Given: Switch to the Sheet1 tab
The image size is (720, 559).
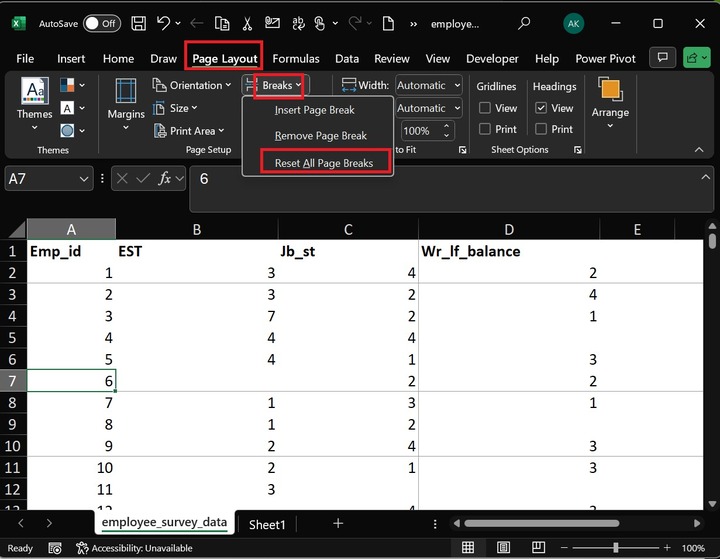Looking at the screenshot, I should coord(267,524).
